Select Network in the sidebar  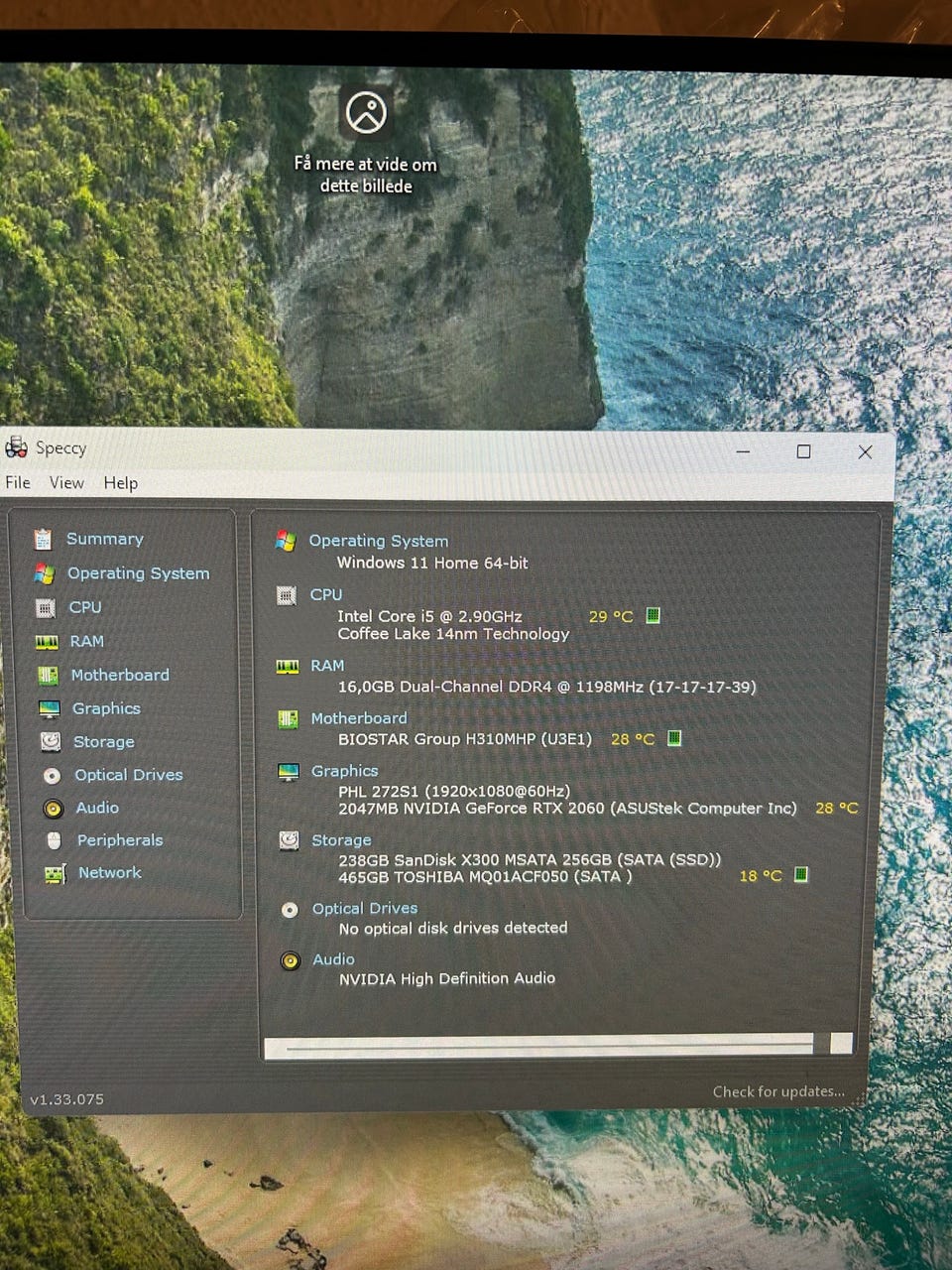pos(110,873)
